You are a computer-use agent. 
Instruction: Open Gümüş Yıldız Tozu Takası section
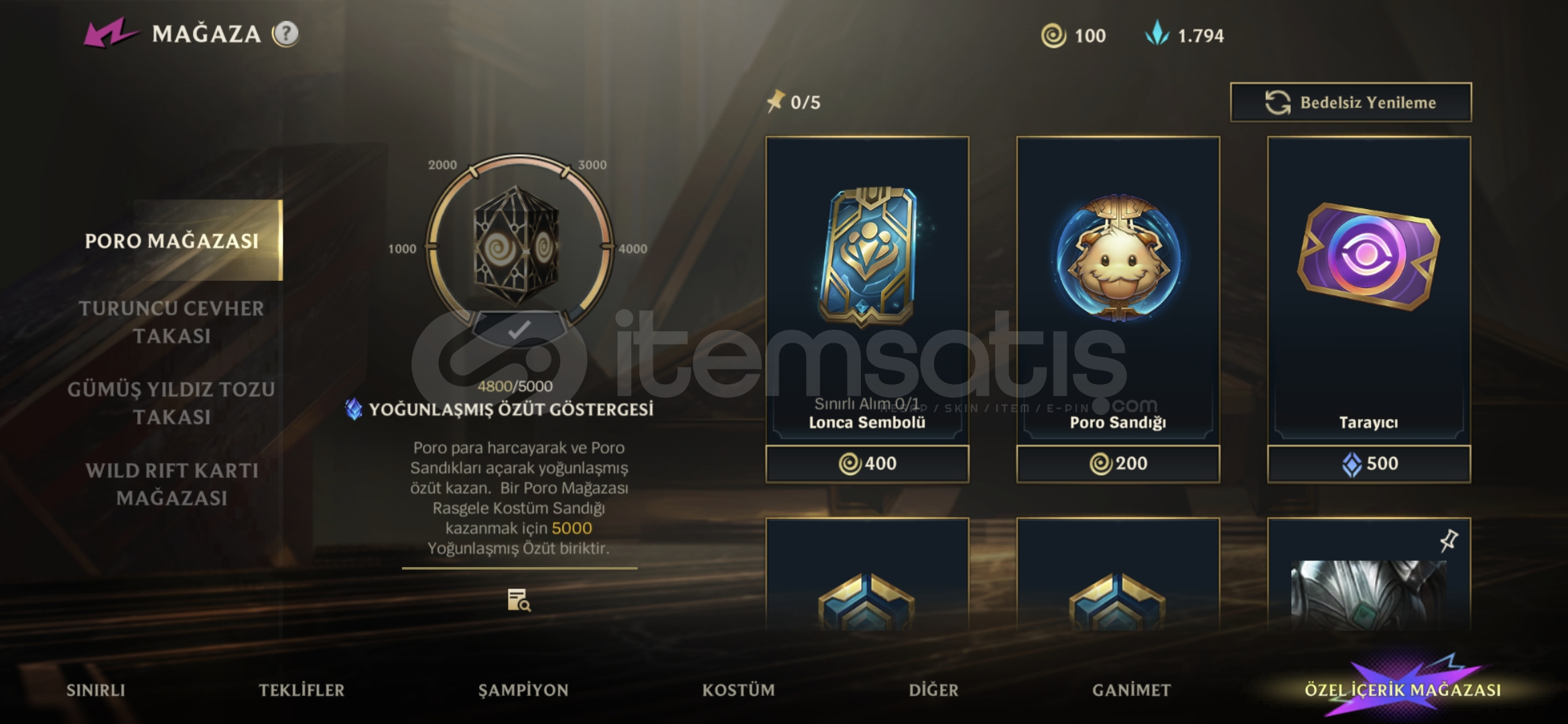[x=172, y=403]
